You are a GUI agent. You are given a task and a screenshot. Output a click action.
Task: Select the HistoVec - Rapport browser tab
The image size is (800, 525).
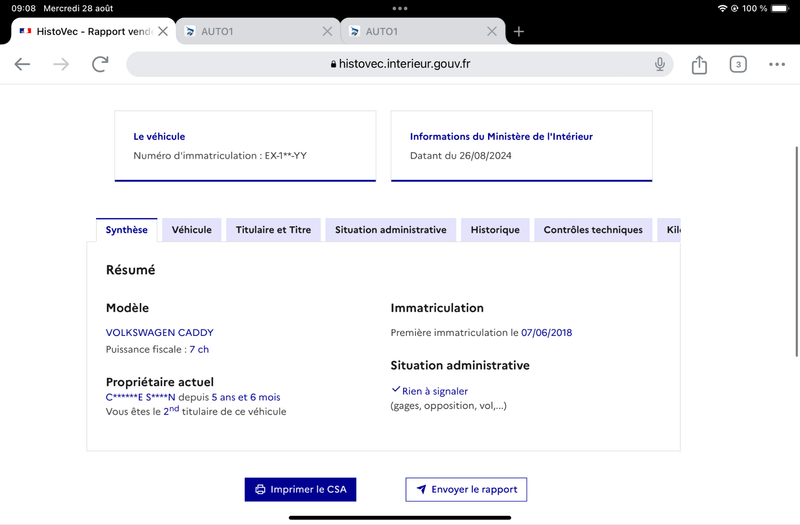[93, 32]
